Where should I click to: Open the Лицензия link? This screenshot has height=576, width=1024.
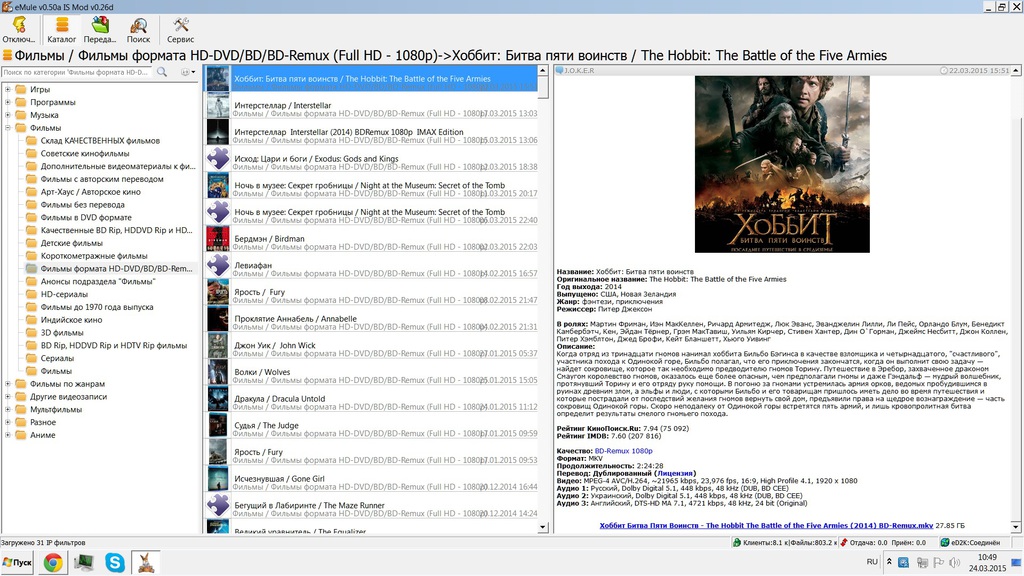click(x=675, y=473)
